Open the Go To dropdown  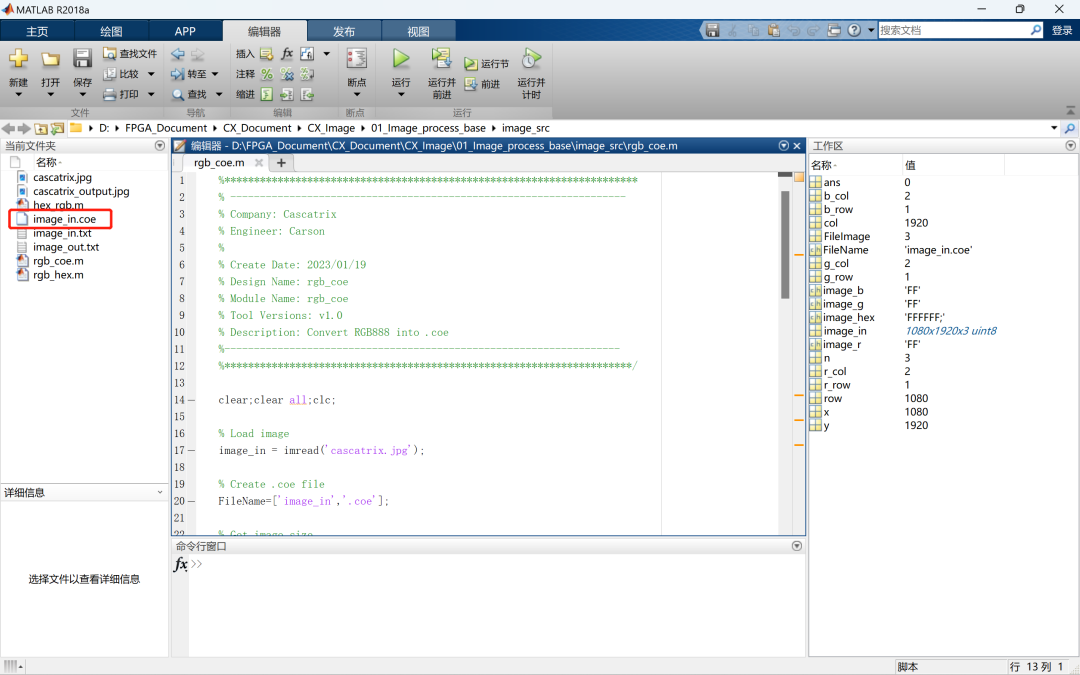(196, 74)
